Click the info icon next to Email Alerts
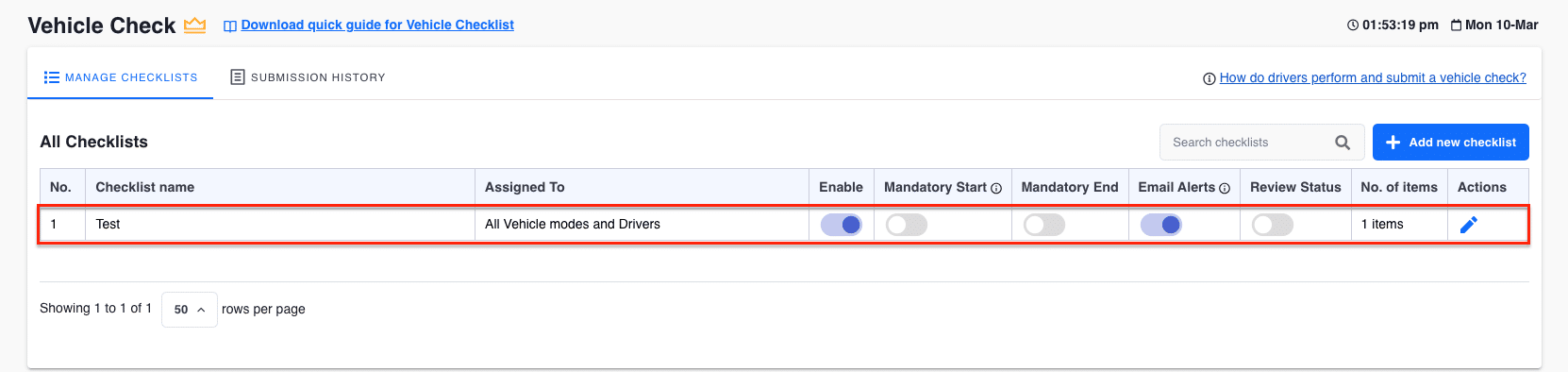This screenshot has width=1568, height=372. [x=1225, y=188]
